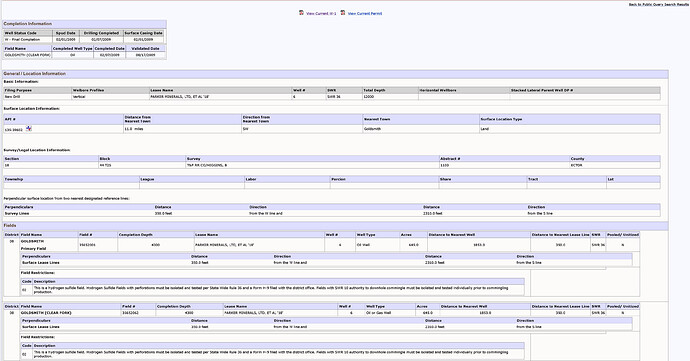Click Pooled/Unitized header in first Fields table
This screenshot has height=361, width=690.
point(623,235)
